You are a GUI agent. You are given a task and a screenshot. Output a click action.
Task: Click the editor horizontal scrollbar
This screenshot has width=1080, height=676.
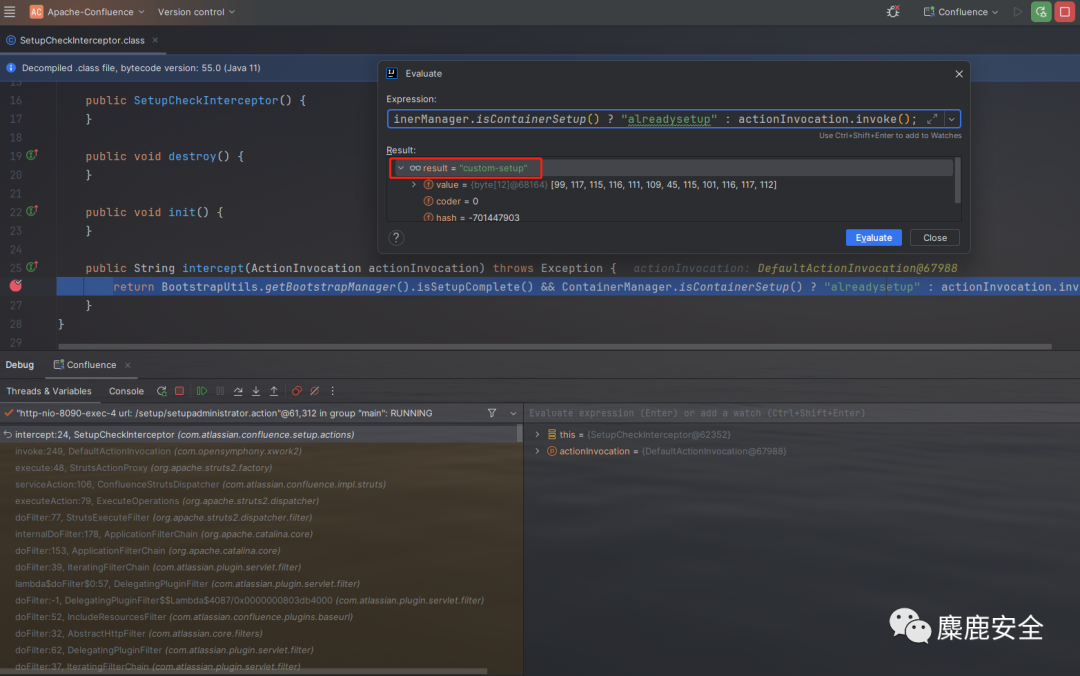click(x=554, y=347)
